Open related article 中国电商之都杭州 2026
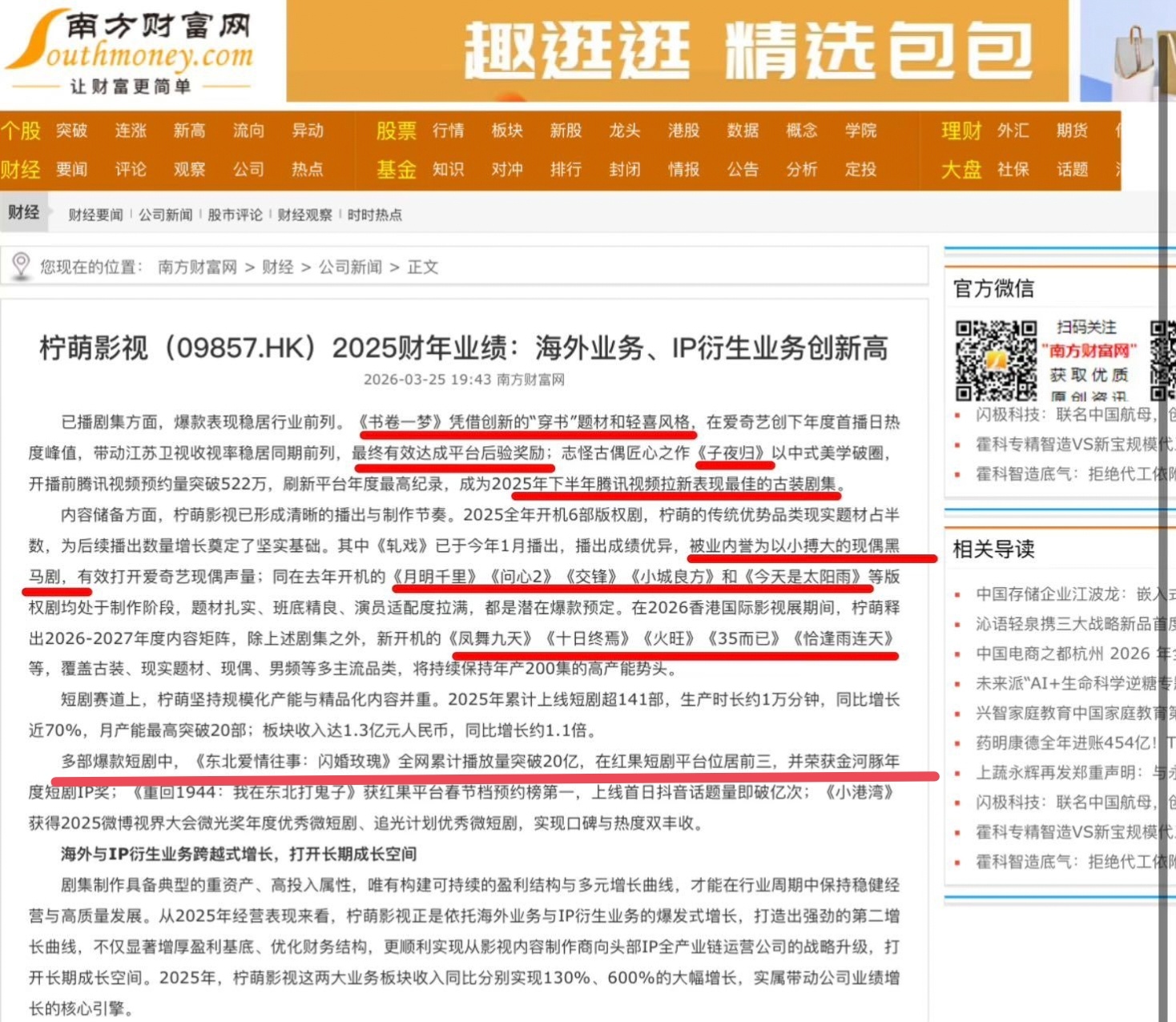This screenshot has width=1176, height=1022. click(1075, 654)
